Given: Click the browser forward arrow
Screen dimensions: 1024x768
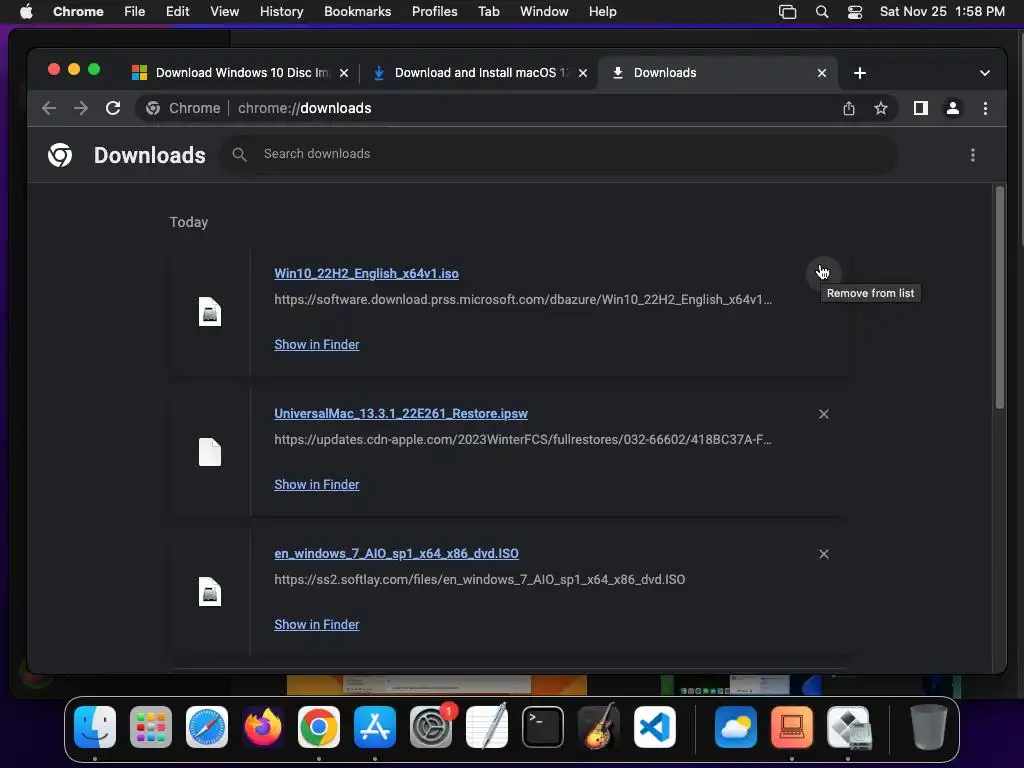Looking at the screenshot, I should coord(81,108).
